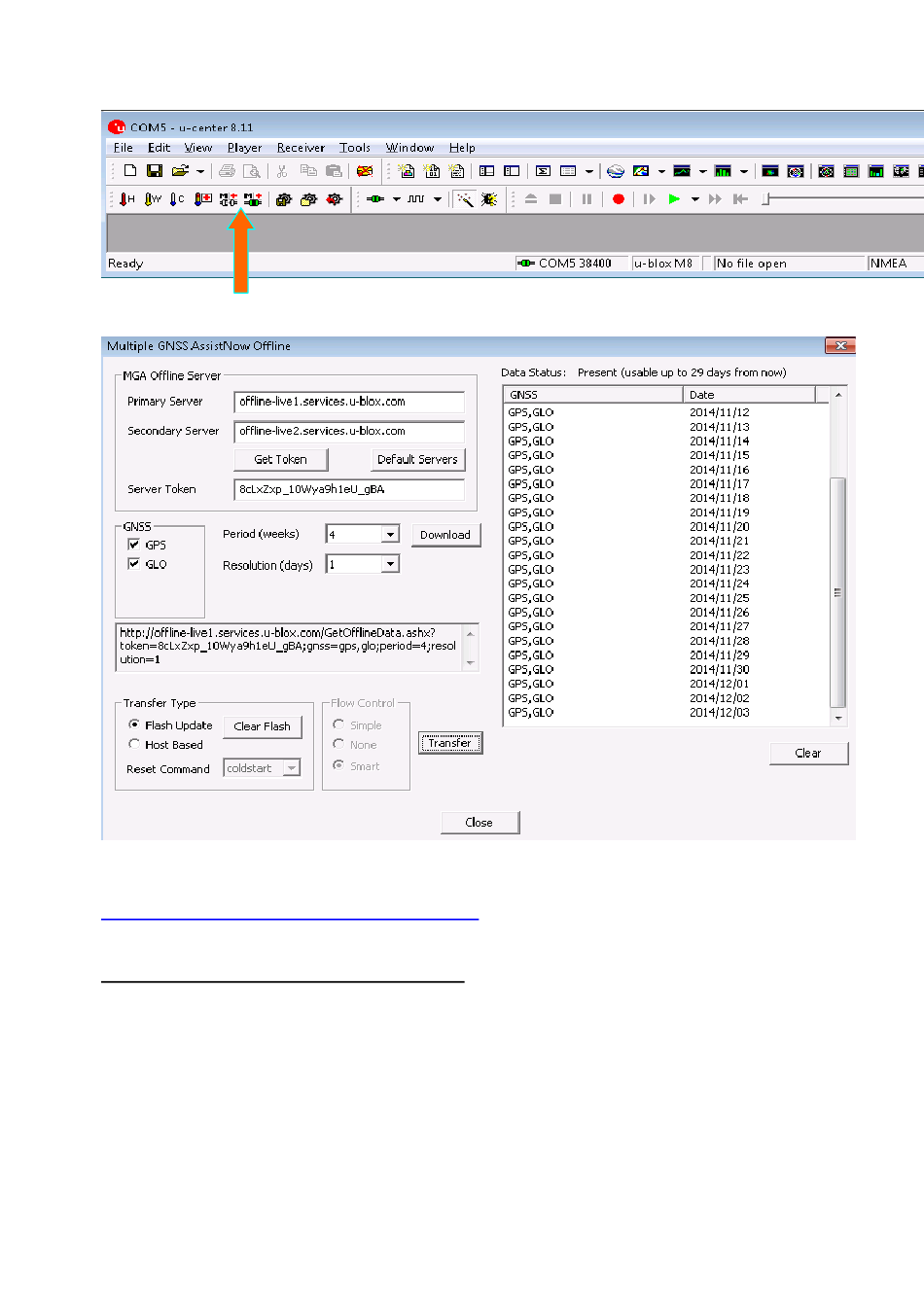The width and height of the screenshot is (924, 1307).
Task: Toggle the GLO checkbox
Action: click(134, 564)
